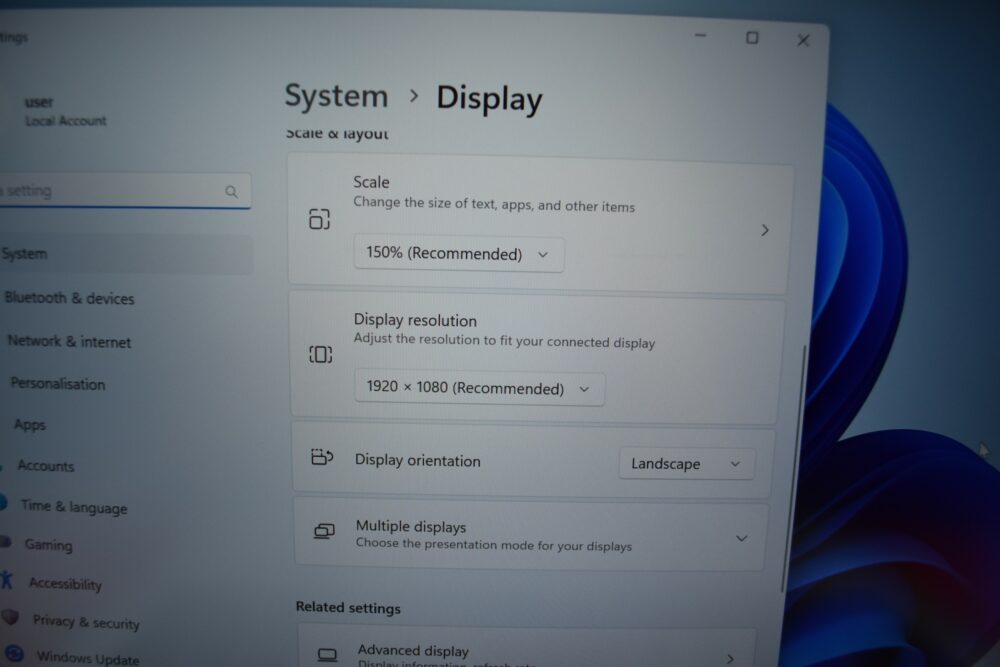
Task: Open Time & language settings
Action: pyautogui.click(x=74, y=507)
